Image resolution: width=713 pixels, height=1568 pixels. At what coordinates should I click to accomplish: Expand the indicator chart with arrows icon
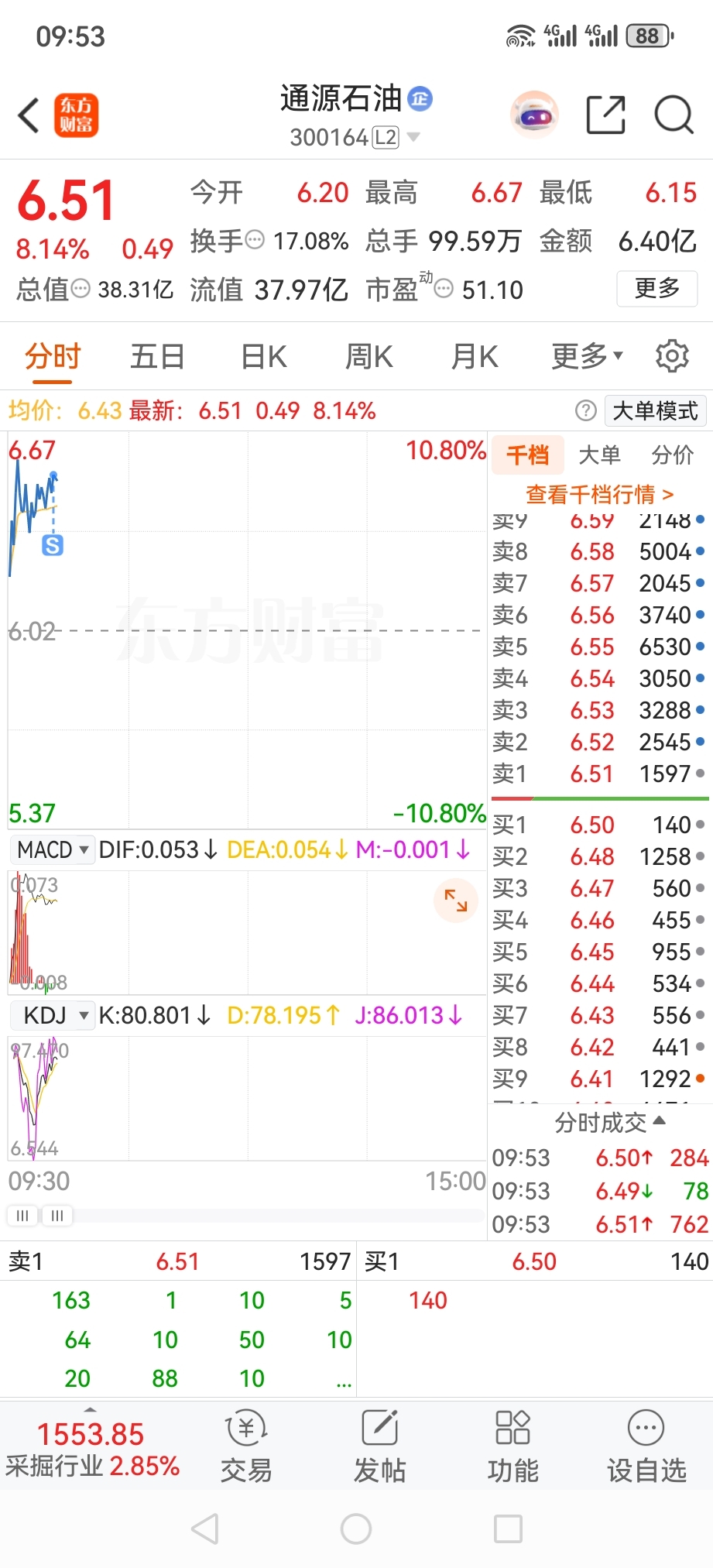coord(456,900)
